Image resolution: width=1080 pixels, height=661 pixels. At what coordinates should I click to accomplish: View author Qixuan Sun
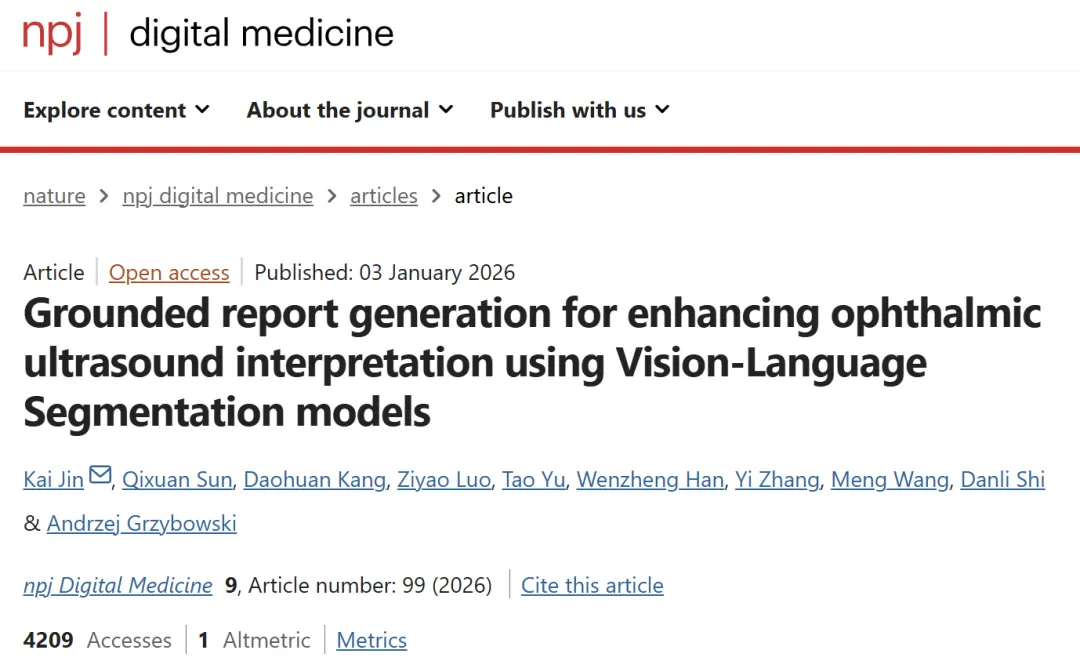pos(177,480)
